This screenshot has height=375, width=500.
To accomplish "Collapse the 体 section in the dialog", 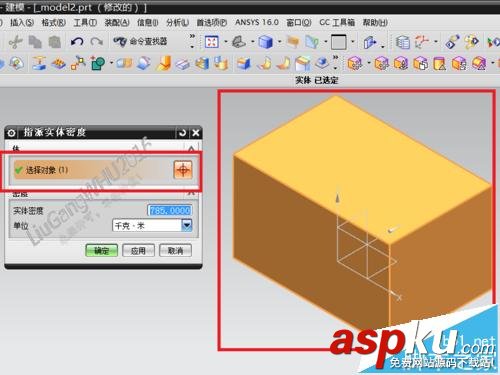I will tap(191, 148).
